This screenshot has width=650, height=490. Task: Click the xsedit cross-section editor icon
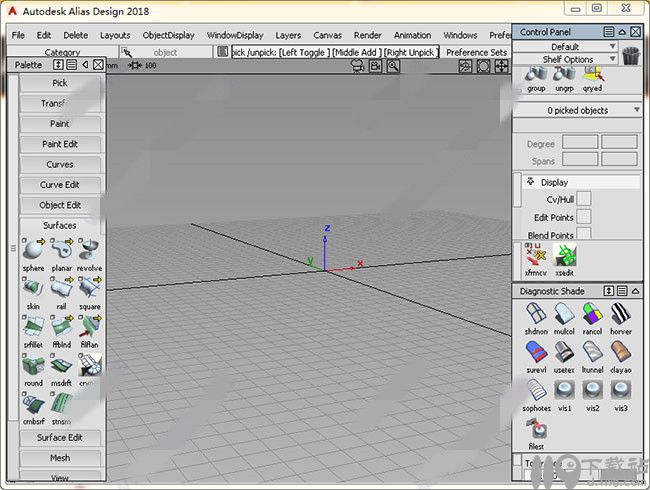(565, 256)
